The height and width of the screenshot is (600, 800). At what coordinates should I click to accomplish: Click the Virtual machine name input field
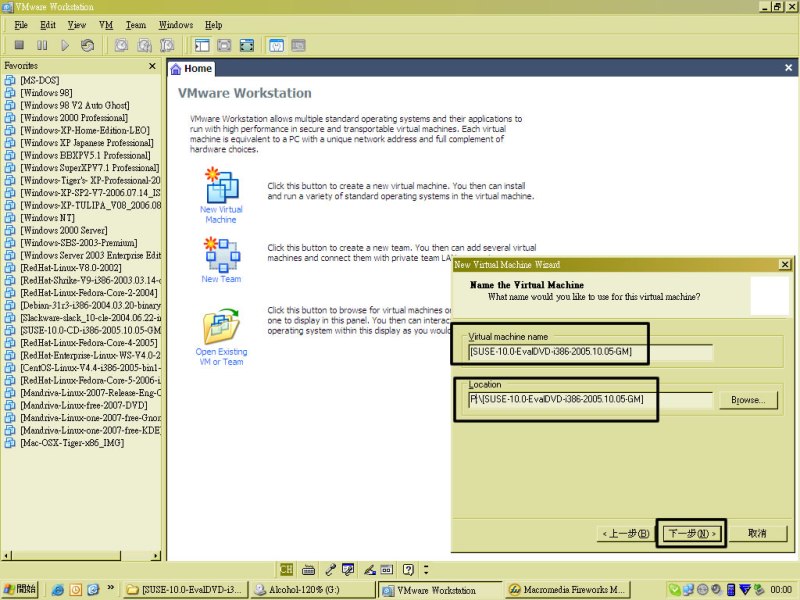[x=590, y=352]
